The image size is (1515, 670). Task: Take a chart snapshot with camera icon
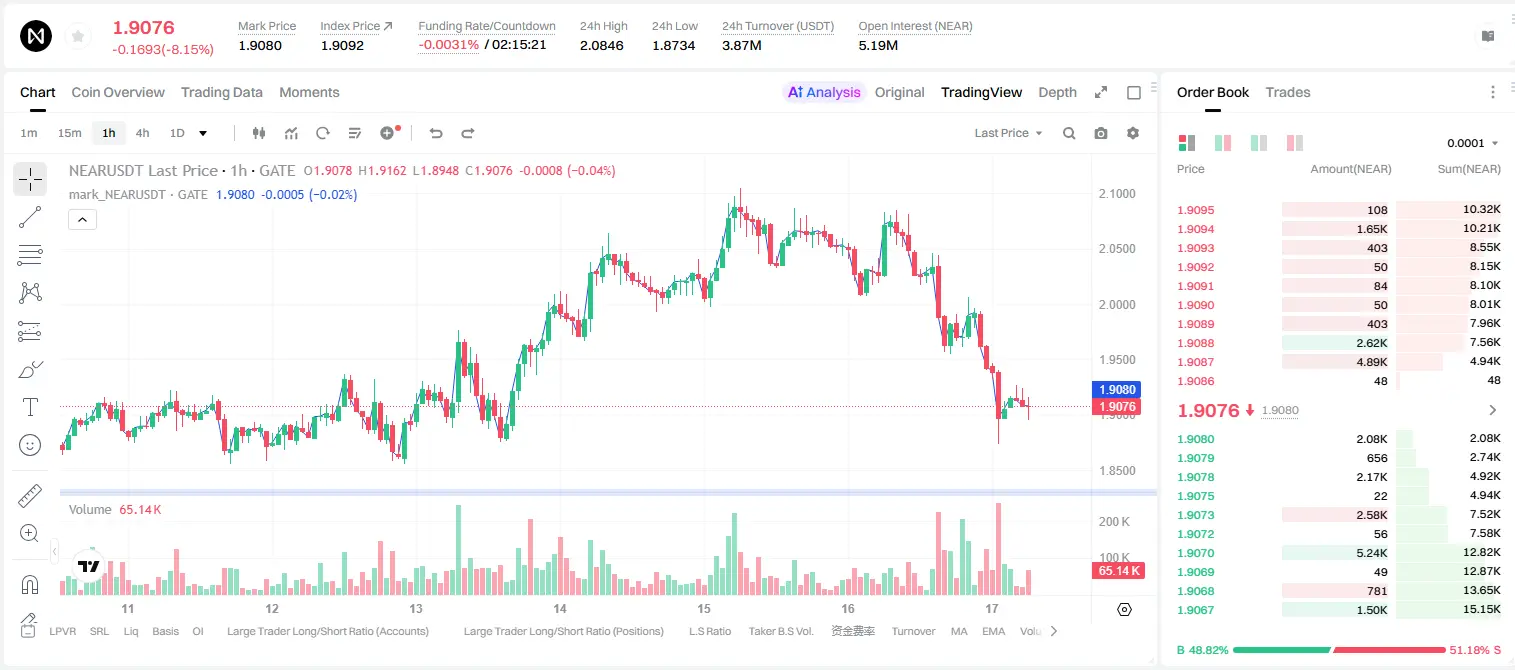pyautogui.click(x=1101, y=133)
